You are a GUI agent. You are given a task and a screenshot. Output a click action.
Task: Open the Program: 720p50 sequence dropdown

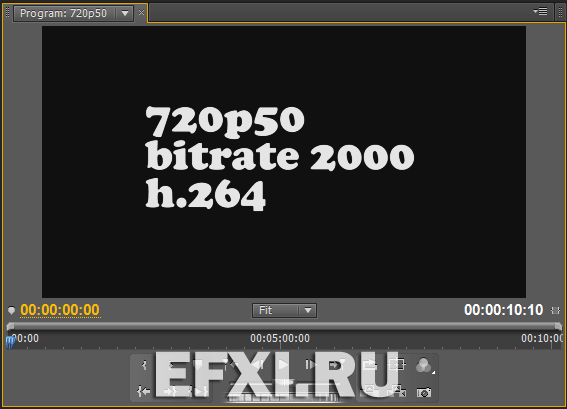coord(125,14)
